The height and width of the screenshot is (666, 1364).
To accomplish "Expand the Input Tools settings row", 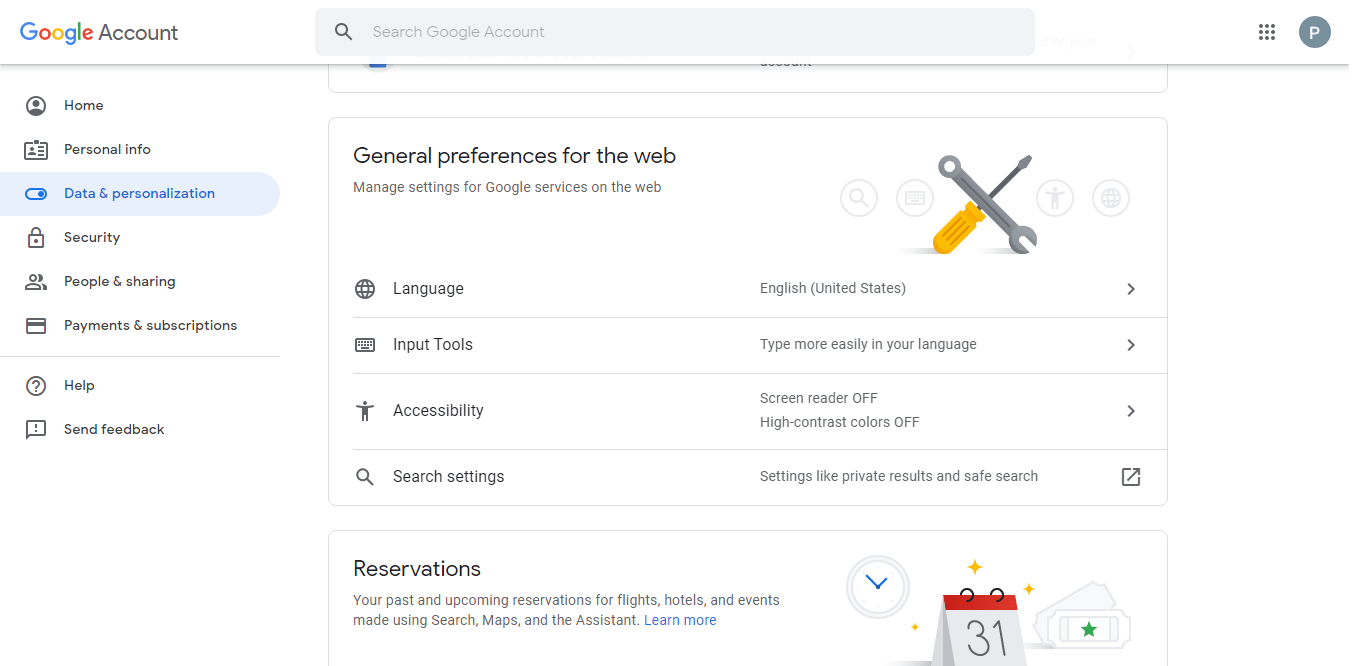I will point(1131,345).
